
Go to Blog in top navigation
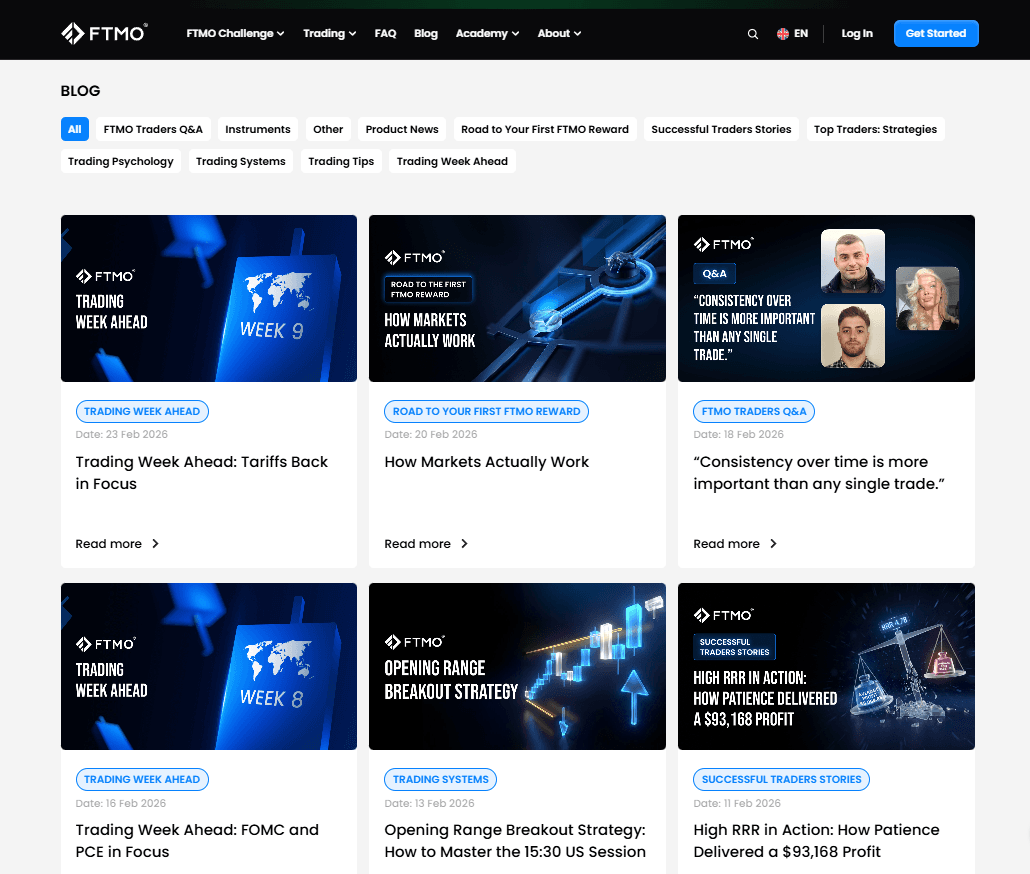point(426,33)
